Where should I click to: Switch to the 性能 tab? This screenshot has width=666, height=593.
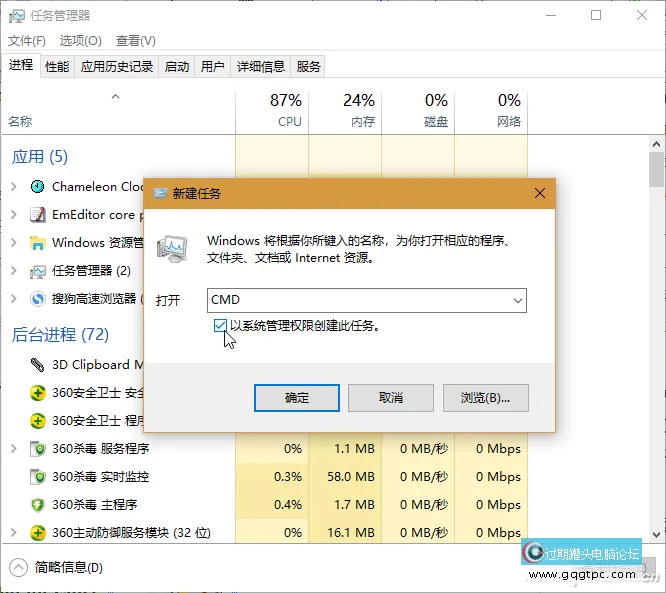click(x=57, y=67)
